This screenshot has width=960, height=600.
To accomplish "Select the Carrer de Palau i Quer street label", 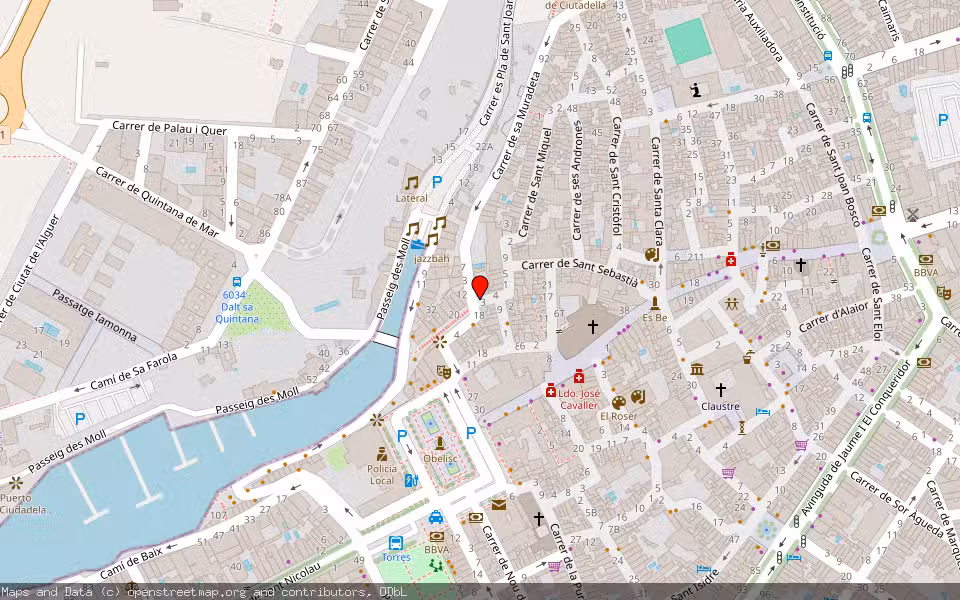I will (170, 129).
